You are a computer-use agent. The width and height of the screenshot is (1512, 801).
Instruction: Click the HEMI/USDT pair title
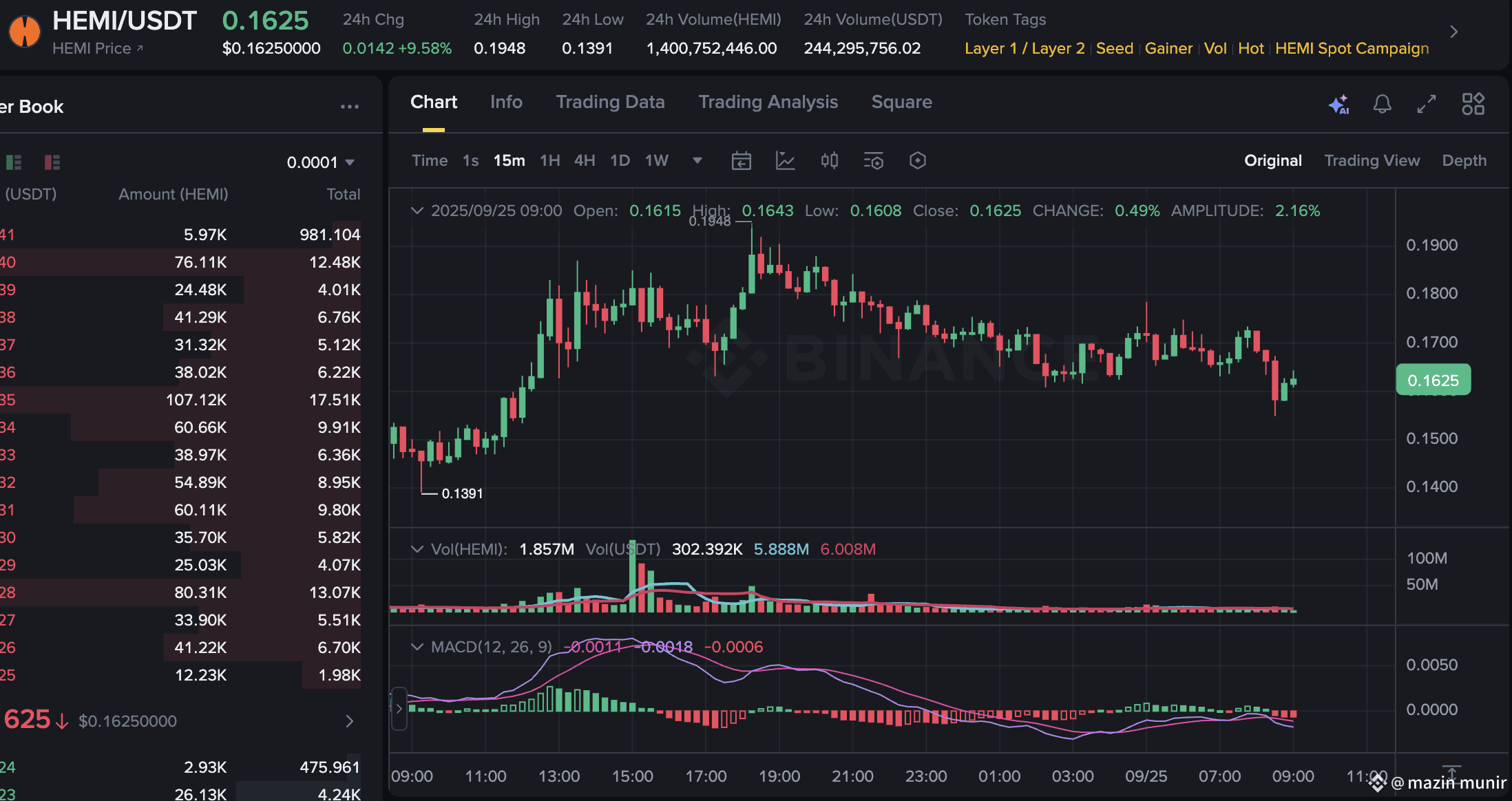[125, 21]
